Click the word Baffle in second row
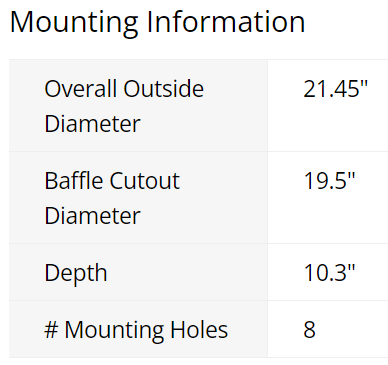 (x=74, y=181)
